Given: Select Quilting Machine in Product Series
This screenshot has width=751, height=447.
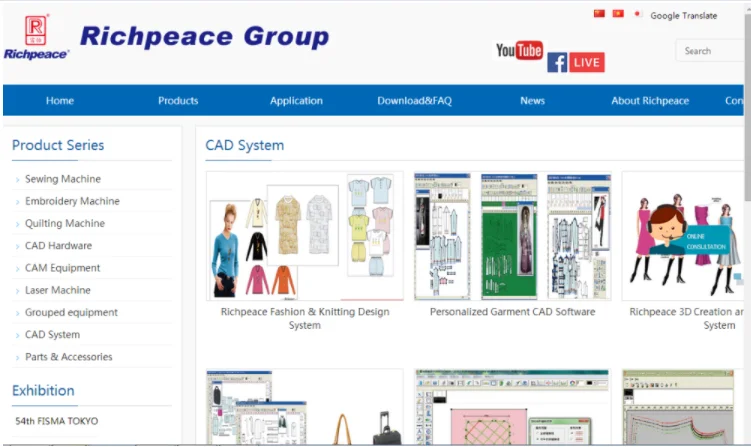Looking at the screenshot, I should point(65,223).
